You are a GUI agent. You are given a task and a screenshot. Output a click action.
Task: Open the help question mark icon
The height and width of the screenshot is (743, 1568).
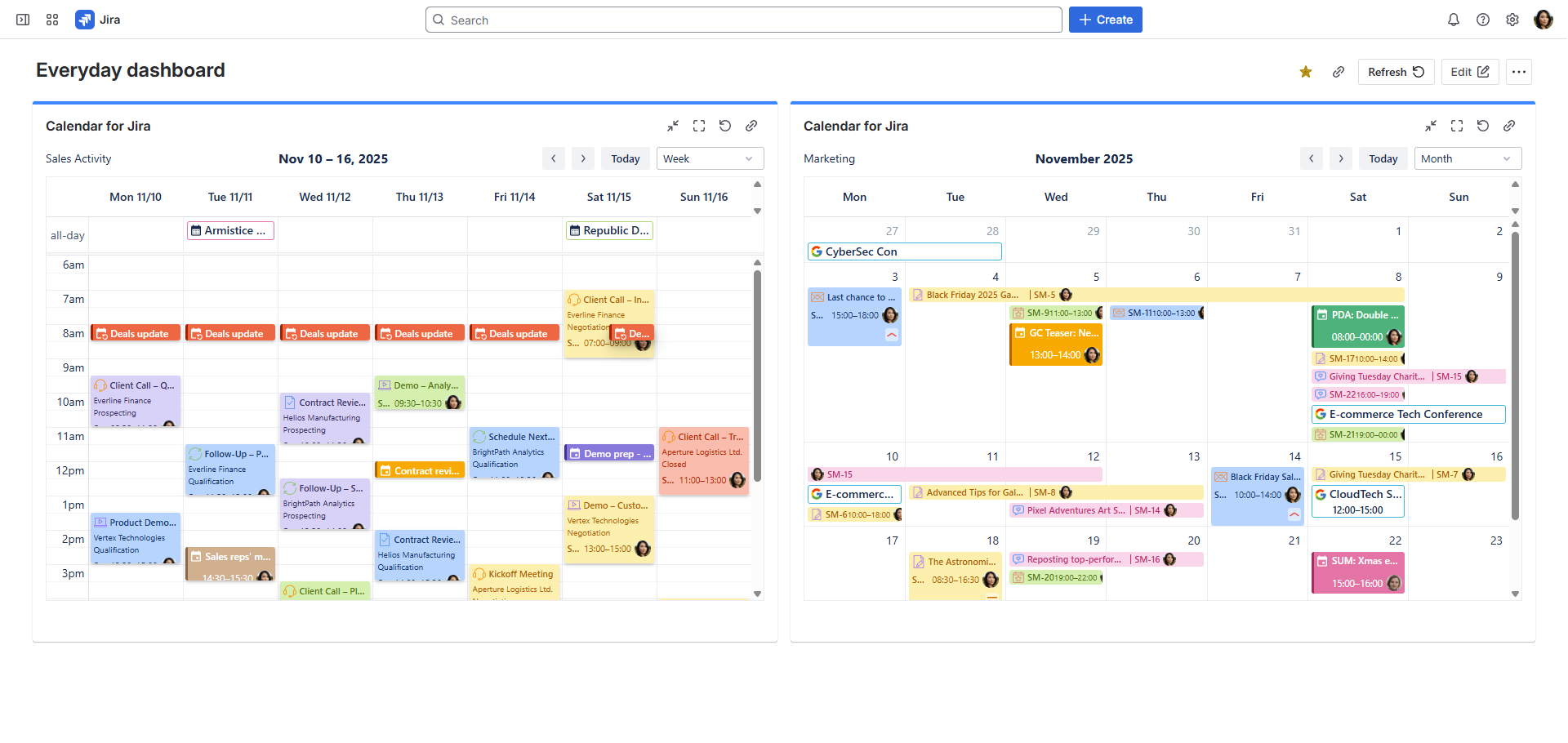click(1483, 20)
